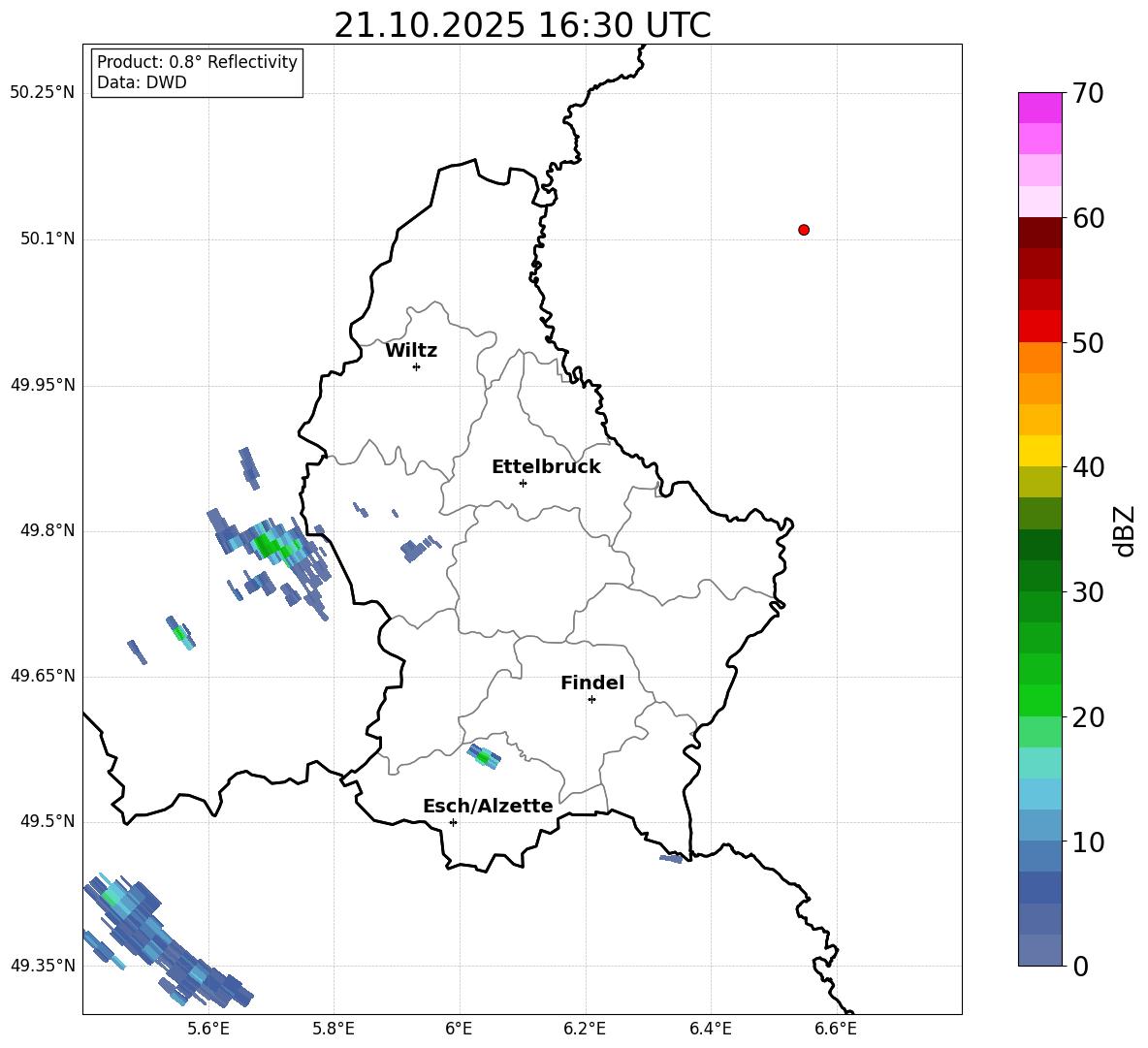The image size is (1148, 1048).
Task: Click the colorbar tick label 70
Action: point(1088,93)
